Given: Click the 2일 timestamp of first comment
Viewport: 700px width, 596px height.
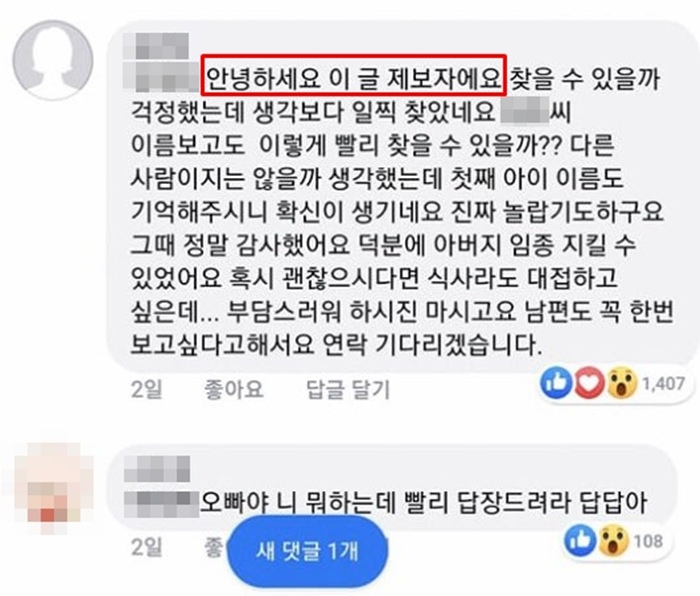Looking at the screenshot, I should point(146,389).
